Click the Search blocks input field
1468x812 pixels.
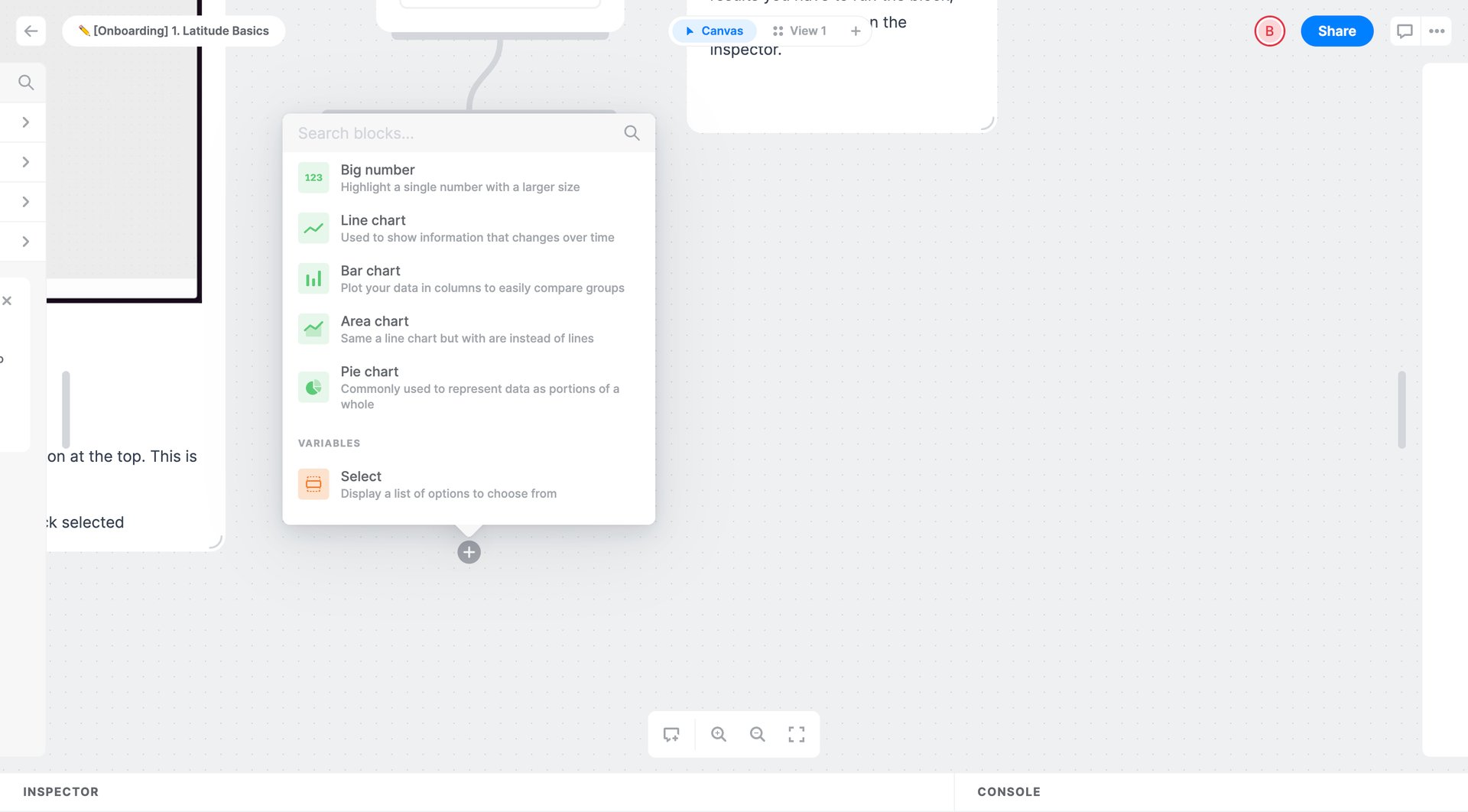point(451,132)
